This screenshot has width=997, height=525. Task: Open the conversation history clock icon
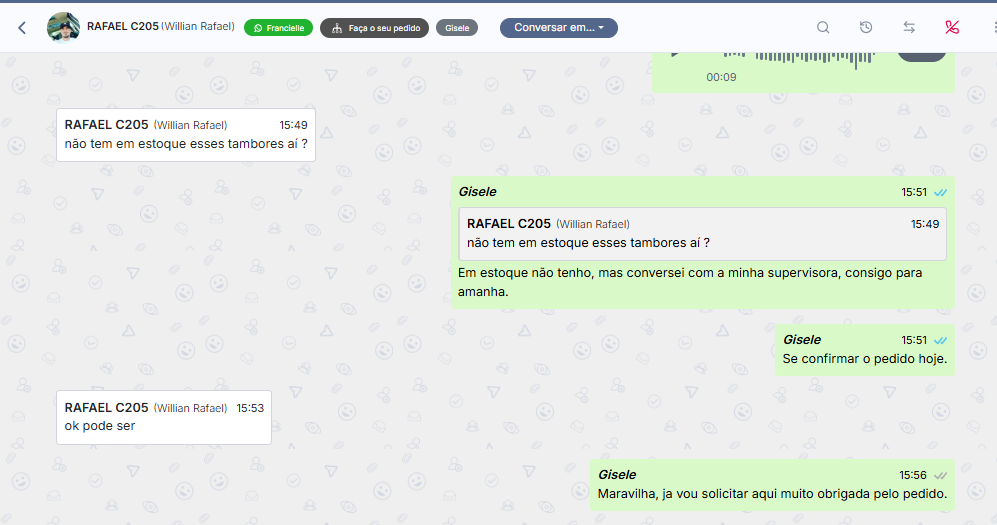[865, 27]
